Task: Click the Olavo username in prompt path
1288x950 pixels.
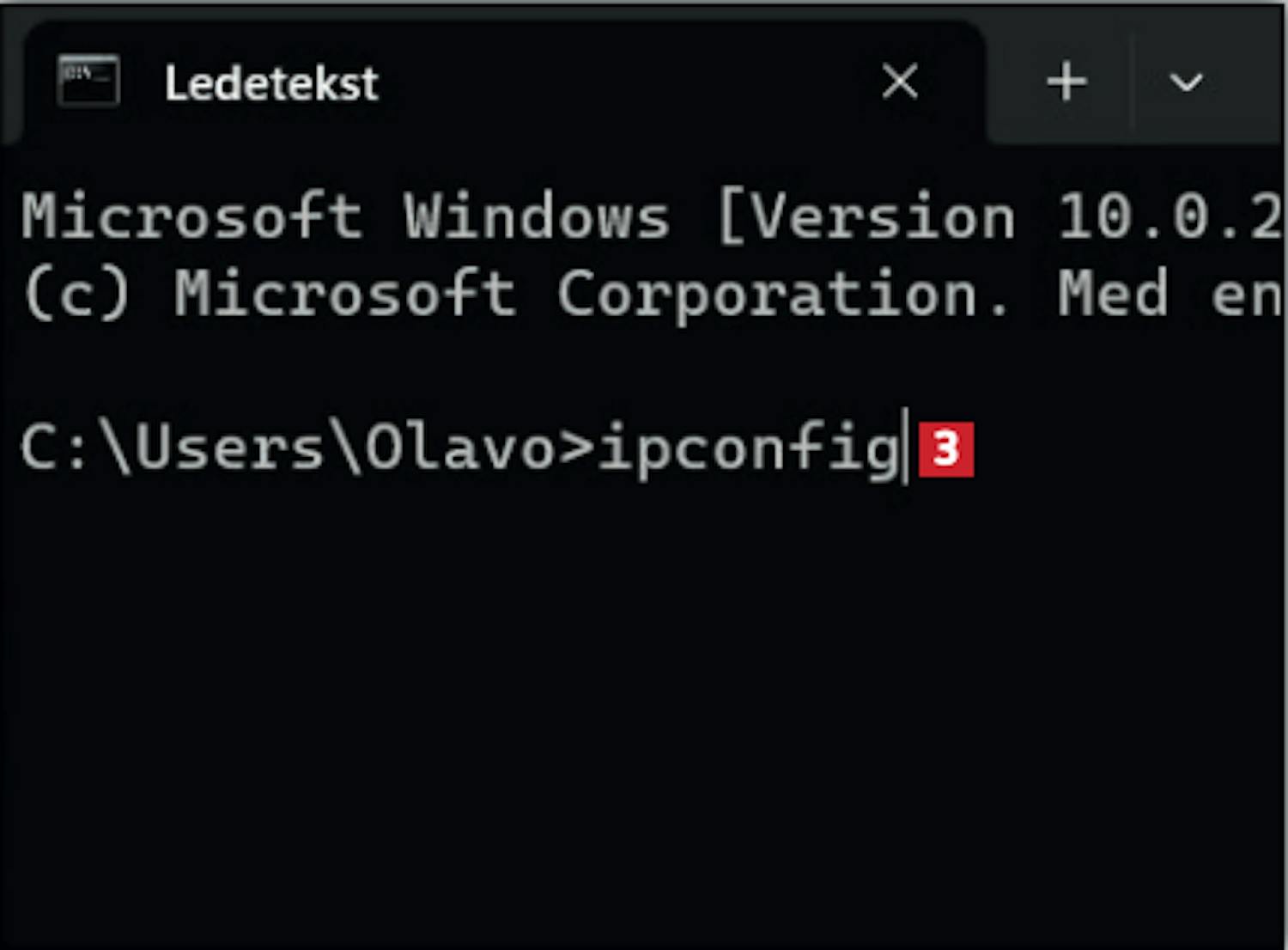Action: point(460,448)
